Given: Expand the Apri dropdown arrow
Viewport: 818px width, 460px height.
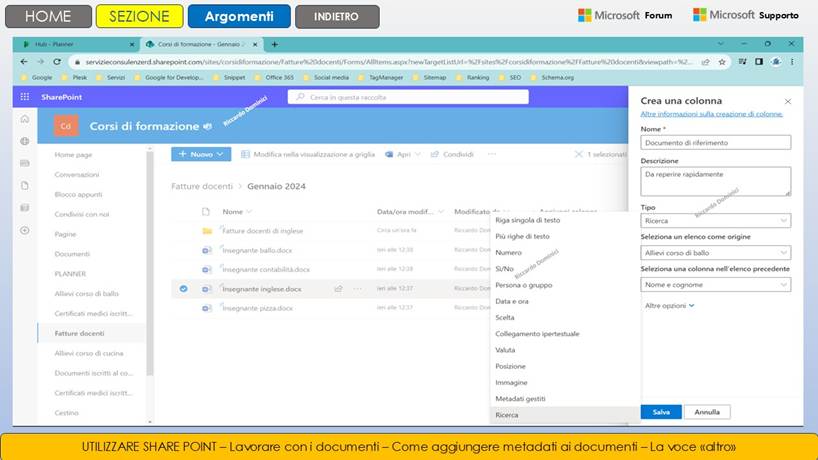Looking at the screenshot, I should (x=417, y=154).
